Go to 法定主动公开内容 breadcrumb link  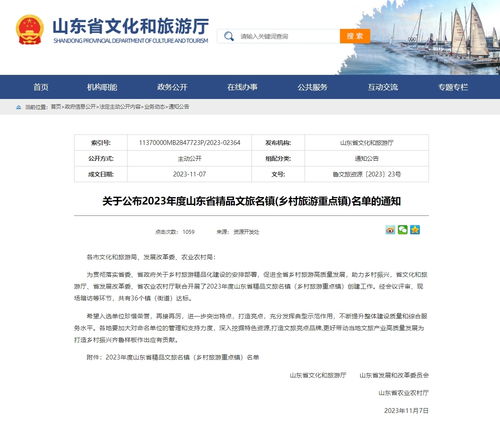120,107
